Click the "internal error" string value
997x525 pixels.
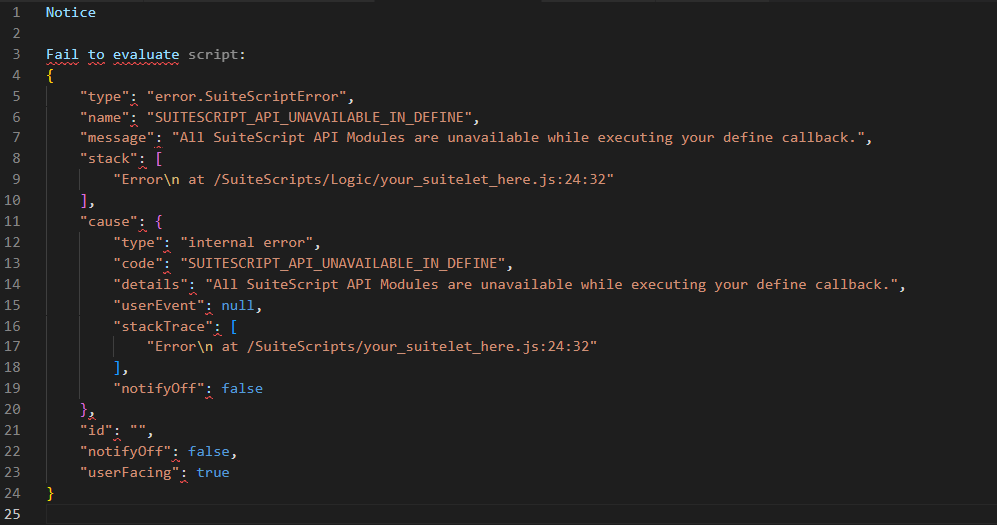coord(248,242)
